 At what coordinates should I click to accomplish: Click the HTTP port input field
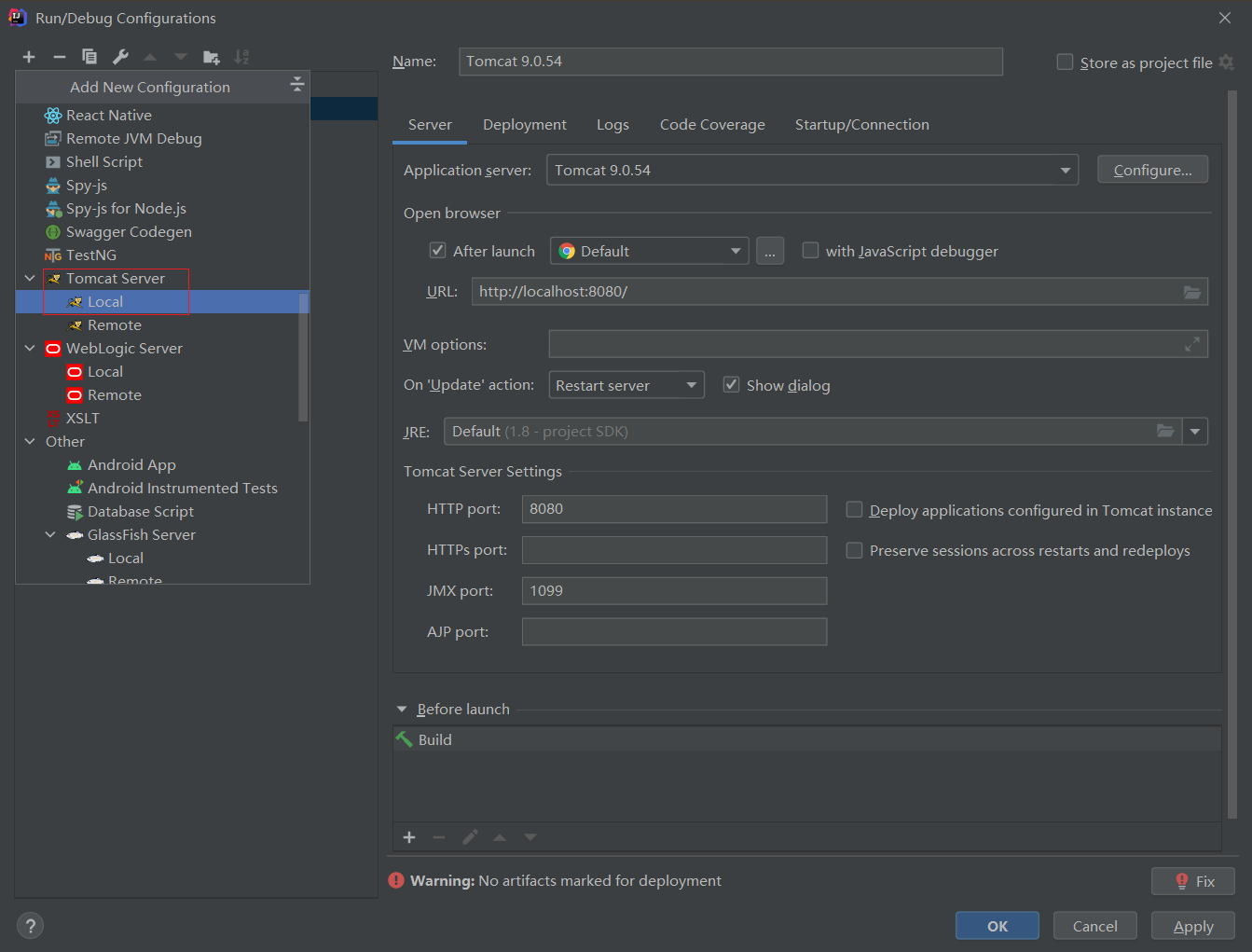tap(674, 509)
